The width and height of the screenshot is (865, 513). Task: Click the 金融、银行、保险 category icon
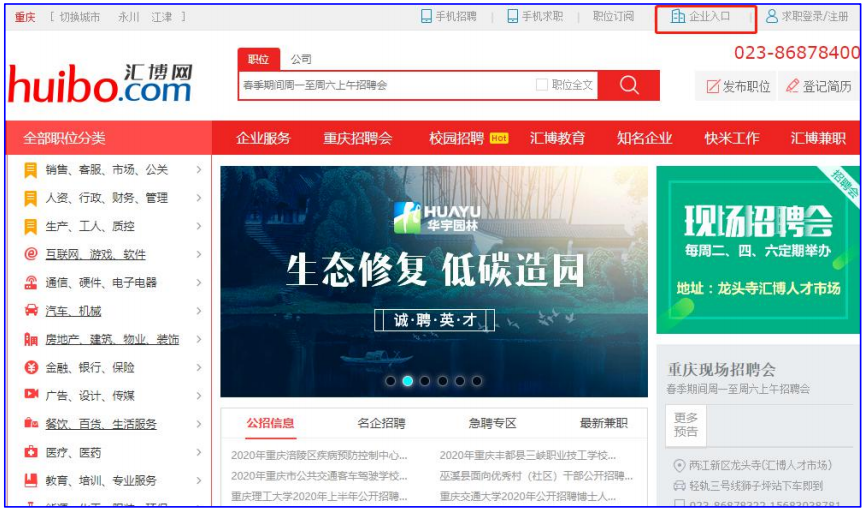tap(31, 367)
